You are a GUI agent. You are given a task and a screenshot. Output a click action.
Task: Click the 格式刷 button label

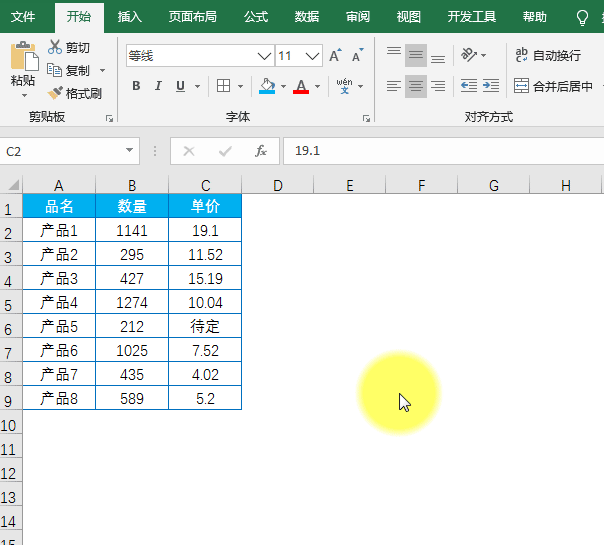(x=84, y=93)
